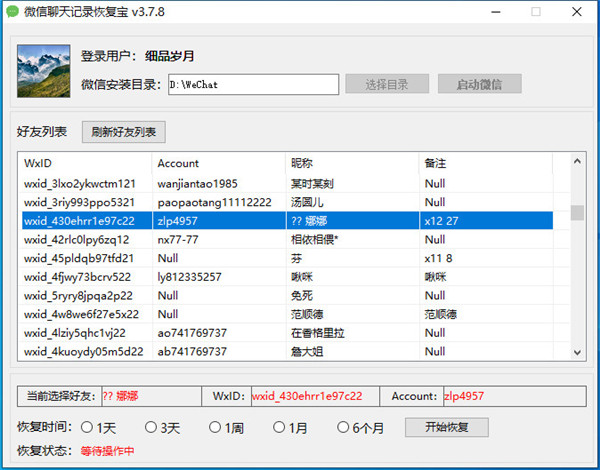Click account cell ly812335257
The height and width of the screenshot is (470, 600).
(x=189, y=277)
